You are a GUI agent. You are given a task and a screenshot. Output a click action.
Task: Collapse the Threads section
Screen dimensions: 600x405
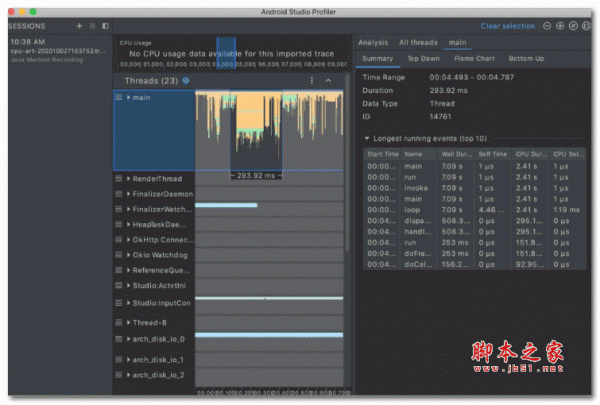(x=328, y=80)
